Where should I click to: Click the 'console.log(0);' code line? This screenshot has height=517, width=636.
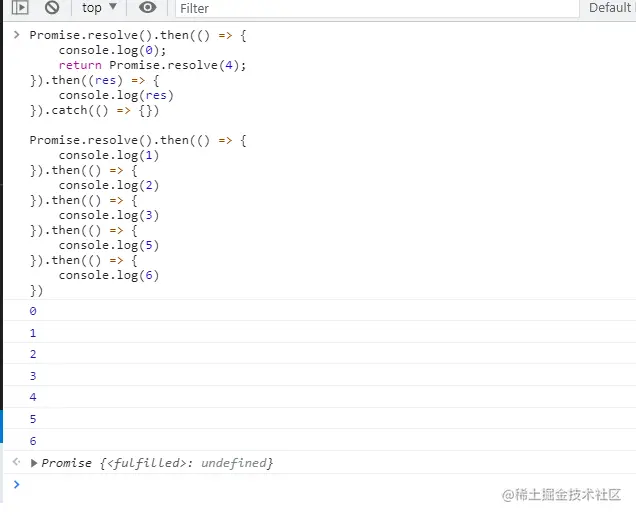coord(112,50)
